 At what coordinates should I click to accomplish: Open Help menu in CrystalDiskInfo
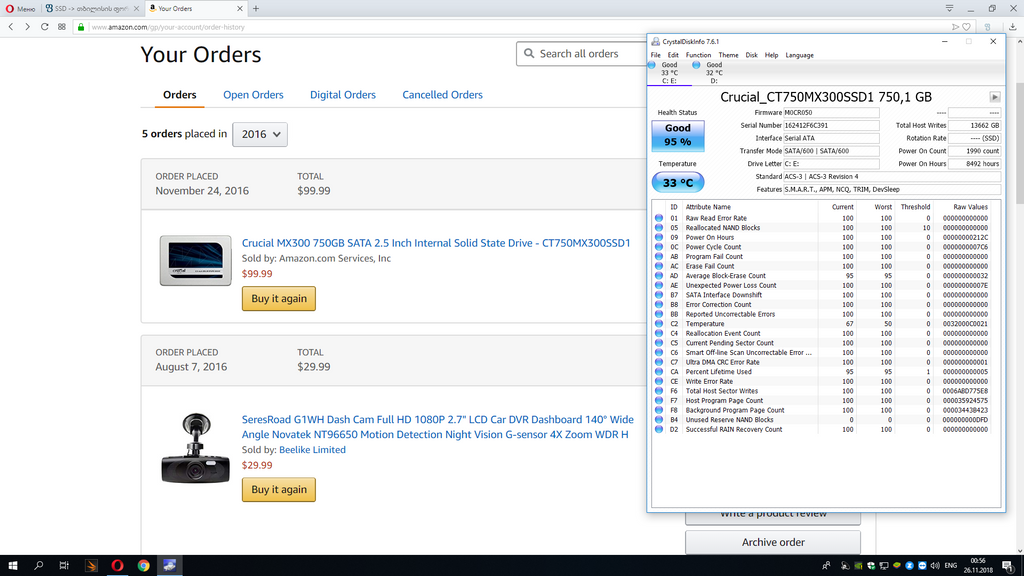771,56
